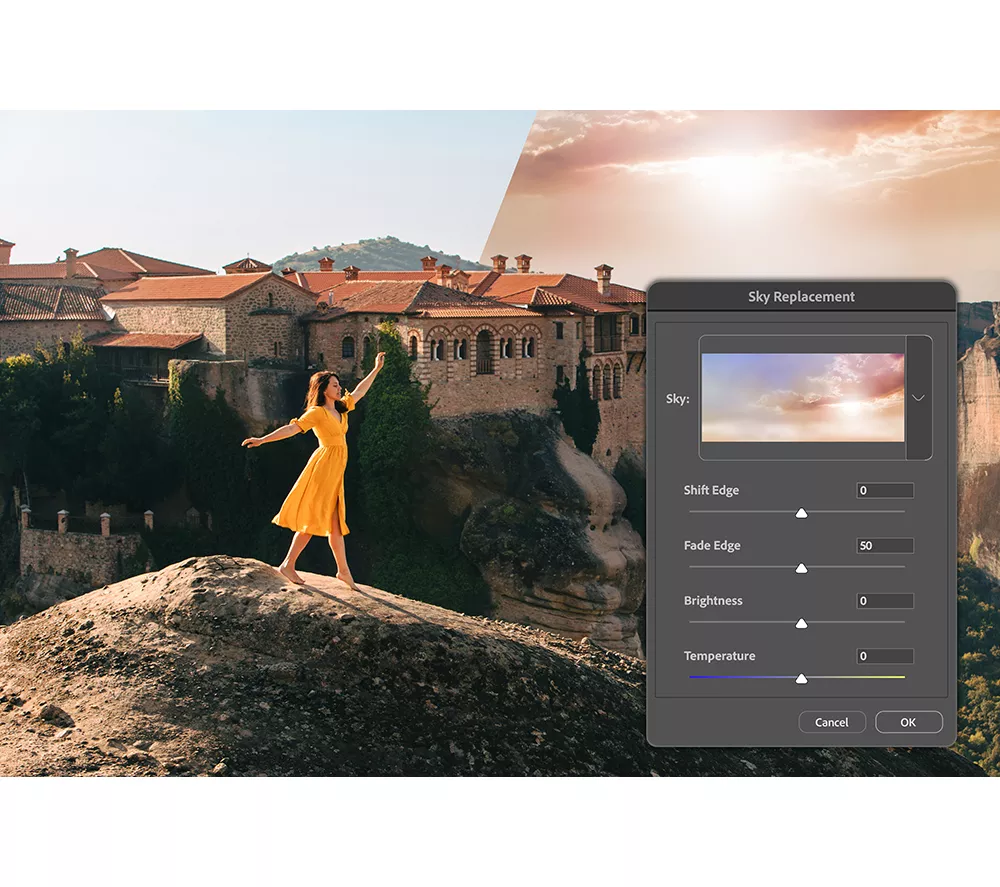Click the Fade Edge label text
1000x887 pixels.
[711, 545]
